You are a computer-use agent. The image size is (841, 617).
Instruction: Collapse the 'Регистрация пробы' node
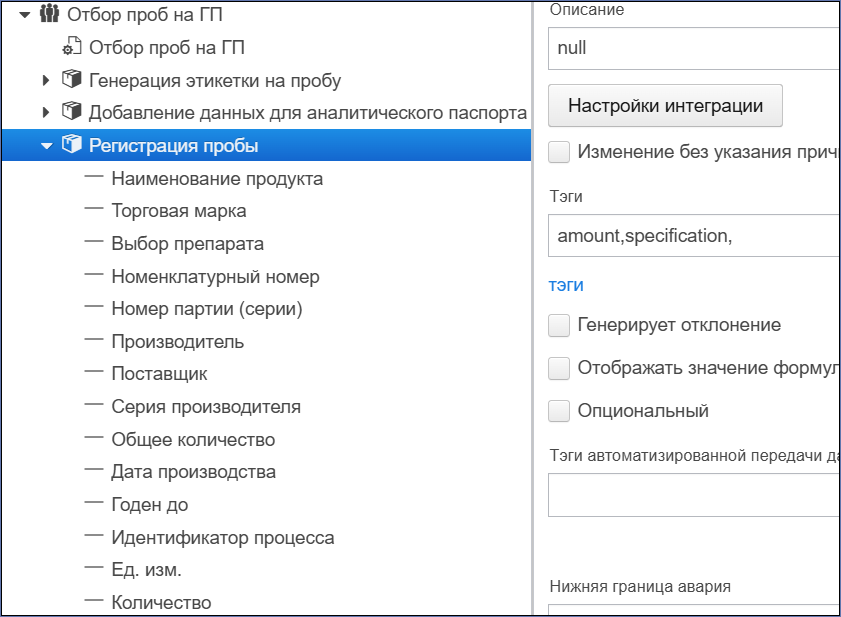47,146
